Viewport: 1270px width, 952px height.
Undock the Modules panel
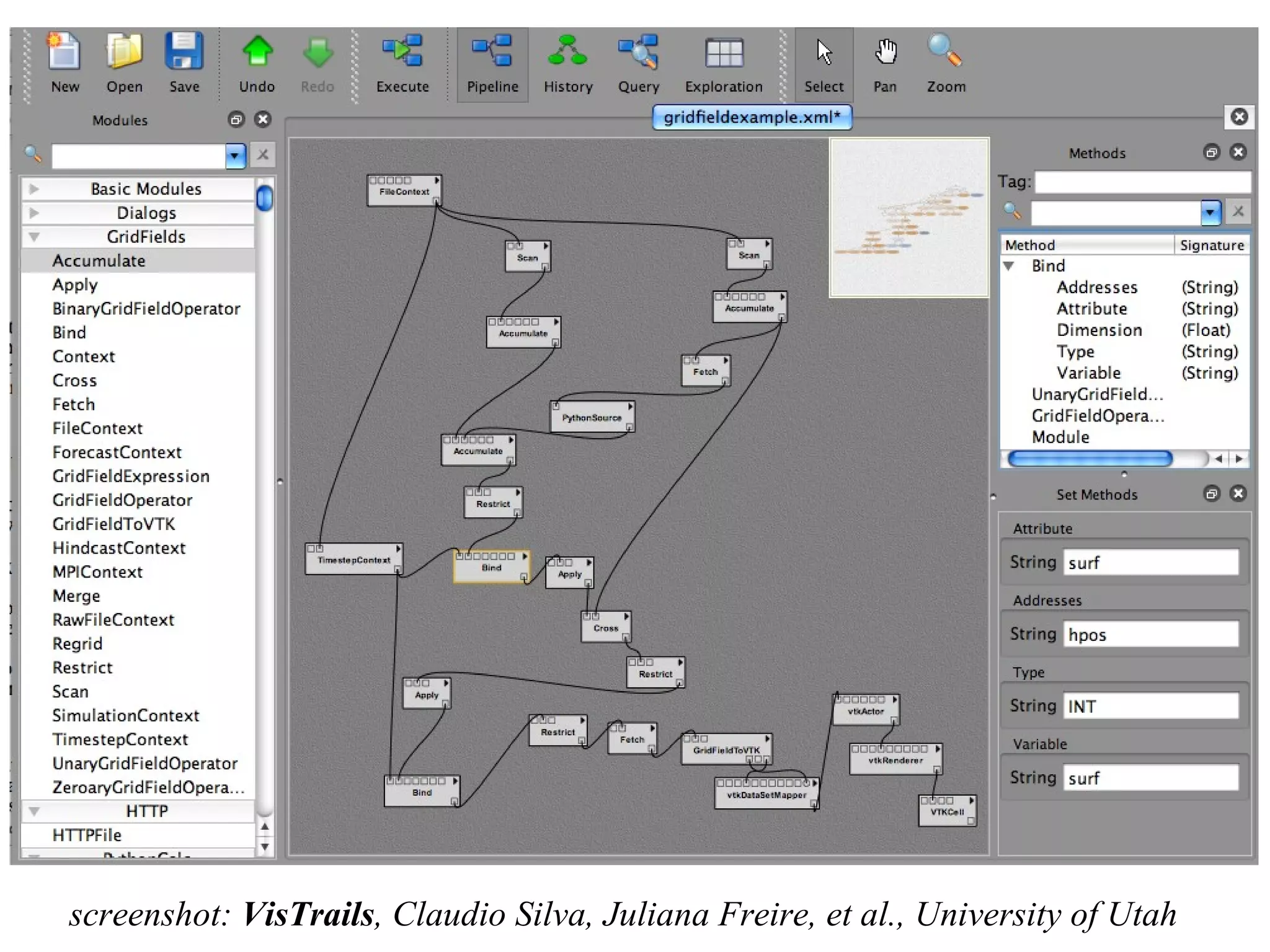[236, 119]
